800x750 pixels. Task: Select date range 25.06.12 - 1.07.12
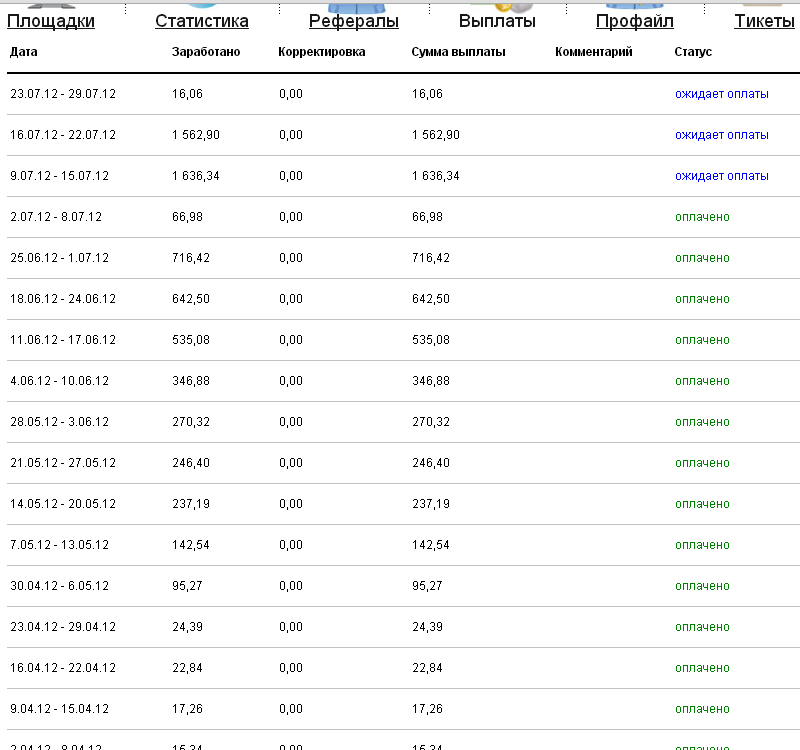(59, 258)
